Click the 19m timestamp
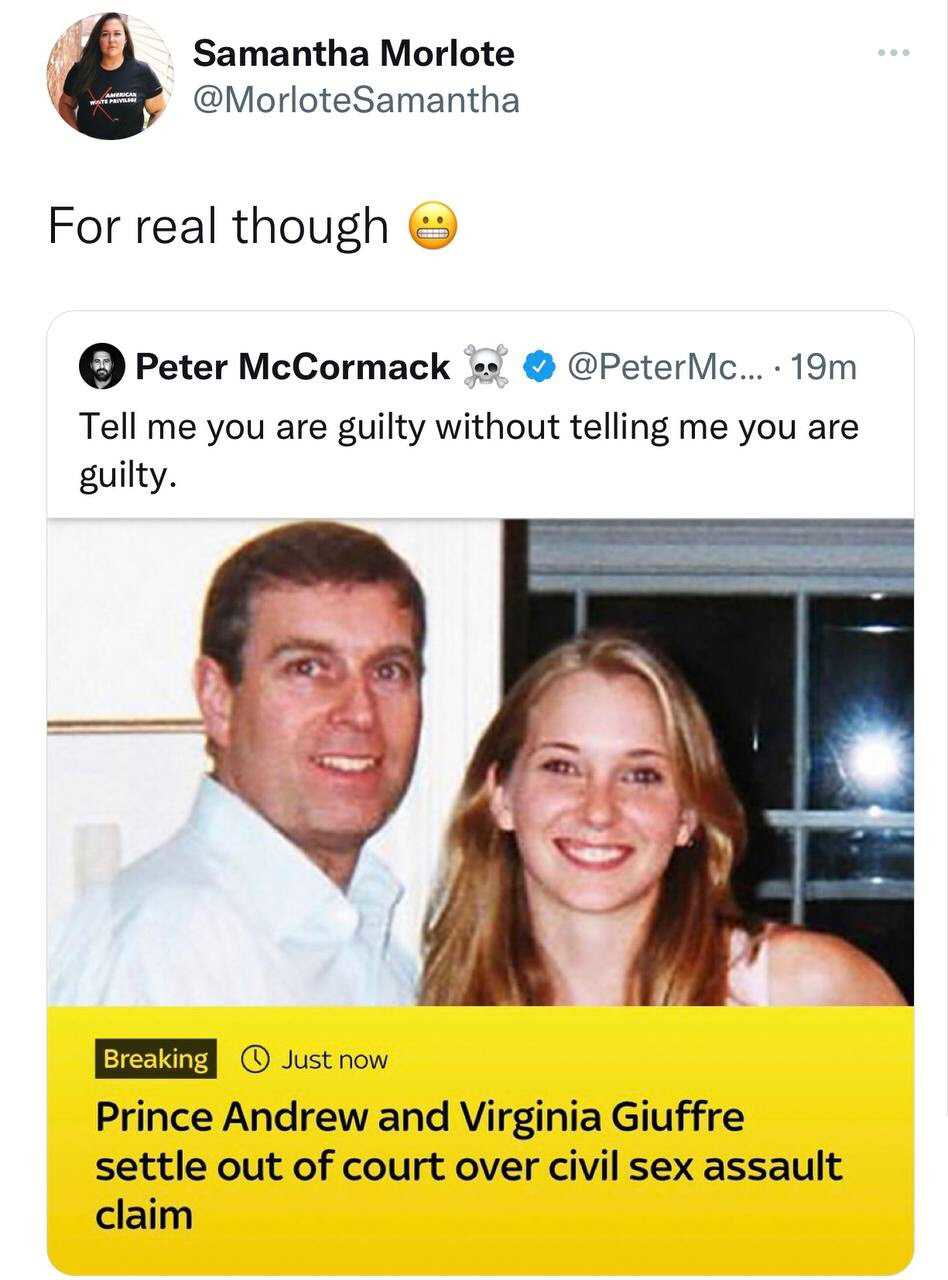 [x=823, y=367]
